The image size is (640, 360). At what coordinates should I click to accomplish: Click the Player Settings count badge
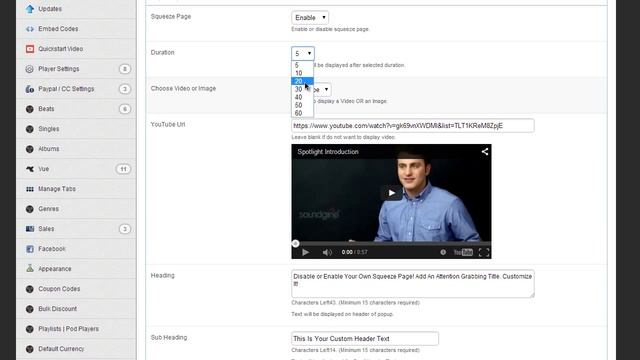pos(125,69)
